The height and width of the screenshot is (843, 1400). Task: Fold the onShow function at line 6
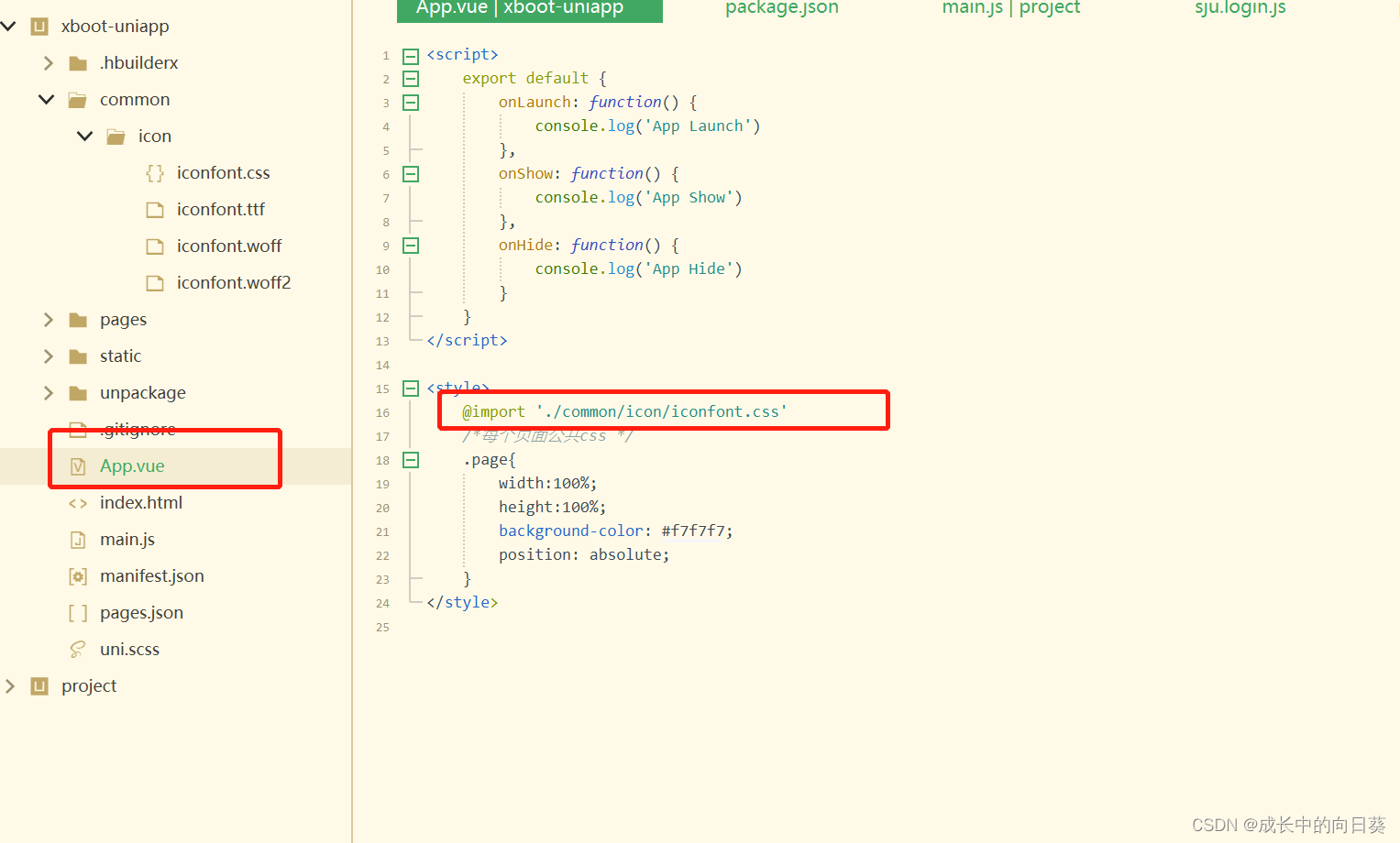point(411,174)
